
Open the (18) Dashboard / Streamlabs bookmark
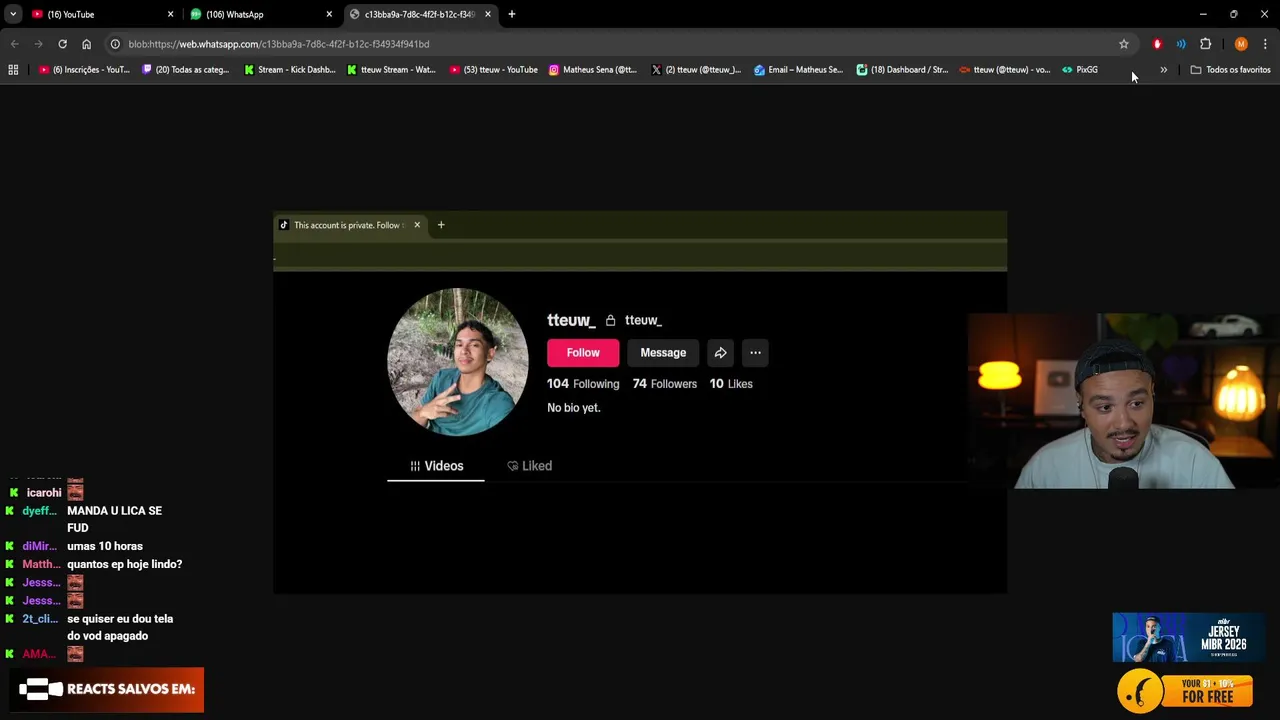pyautogui.click(x=902, y=70)
